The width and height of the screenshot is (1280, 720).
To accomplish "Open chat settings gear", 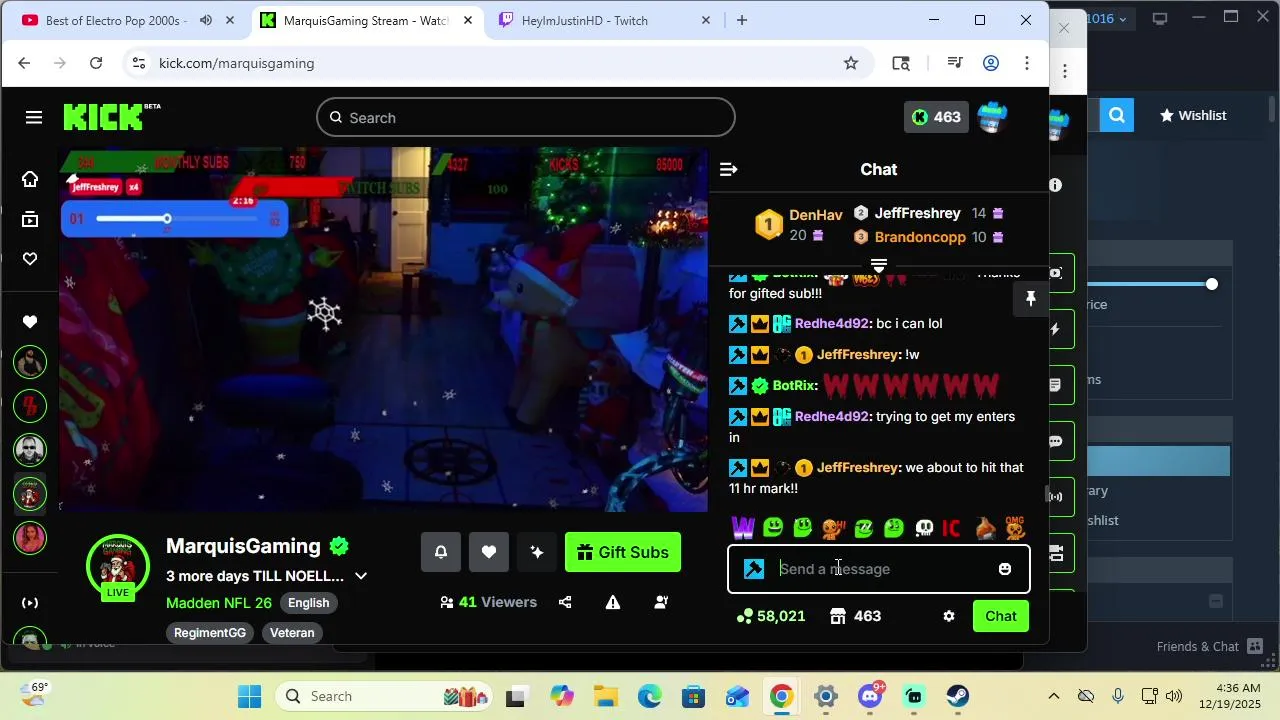I will coord(949,616).
